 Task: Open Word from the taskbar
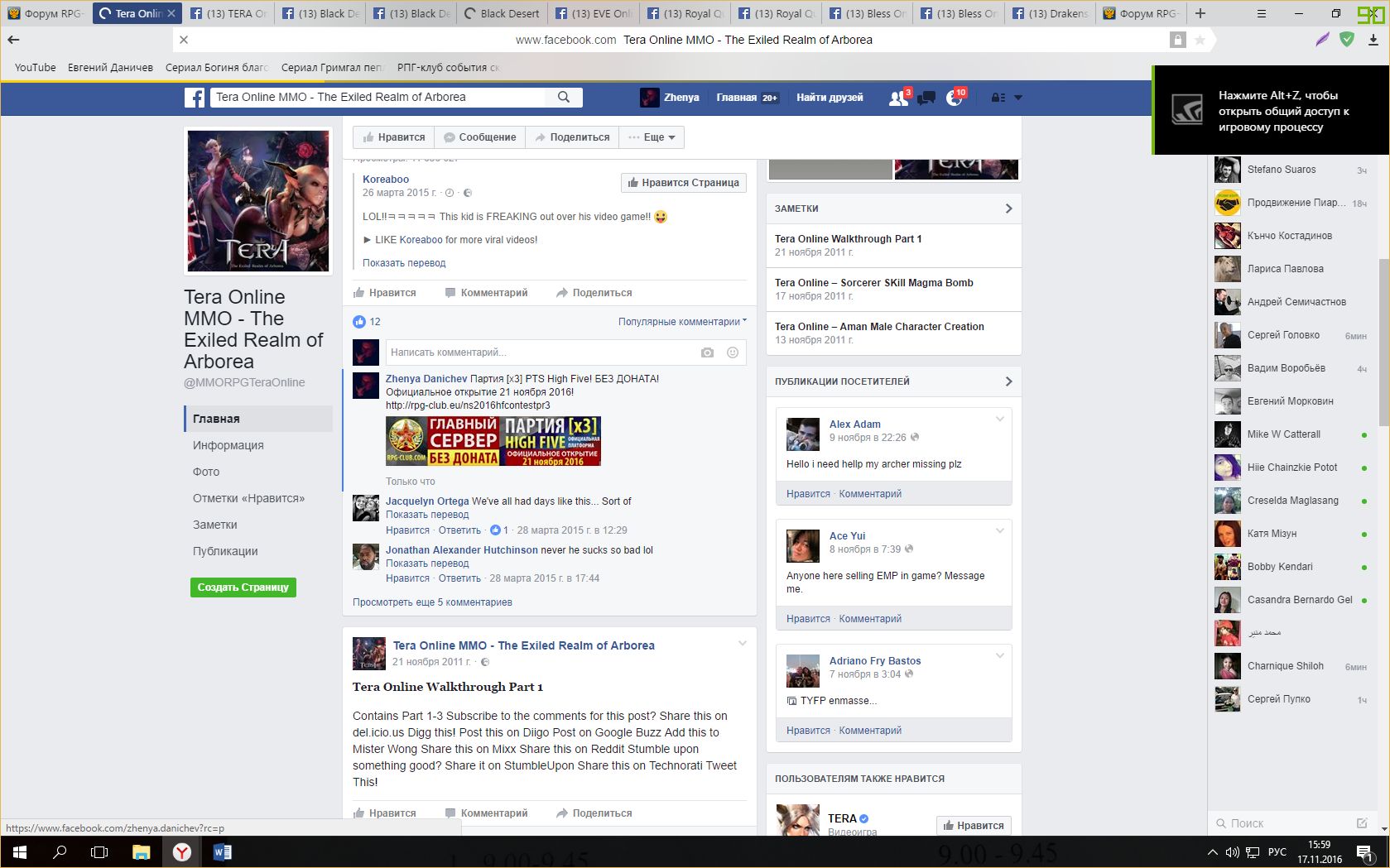(222, 851)
